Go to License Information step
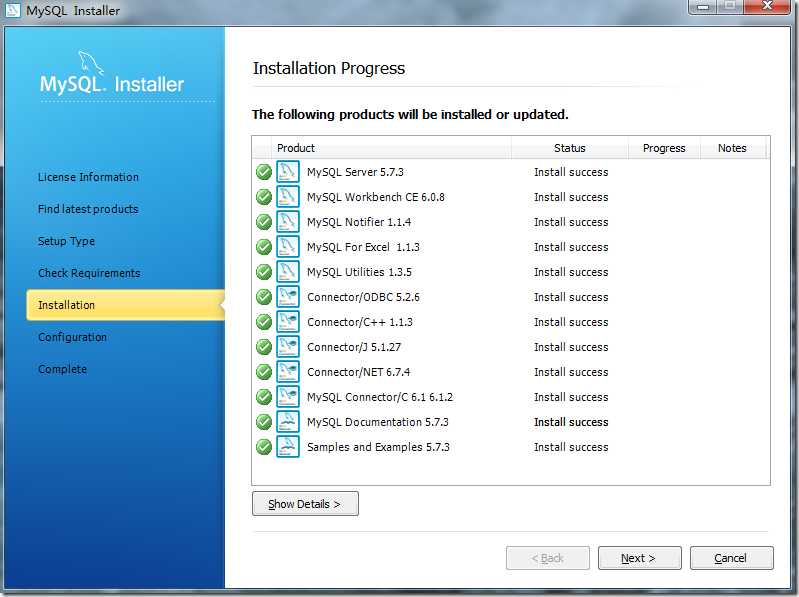Screen dimensions: 799x597 tap(88, 177)
